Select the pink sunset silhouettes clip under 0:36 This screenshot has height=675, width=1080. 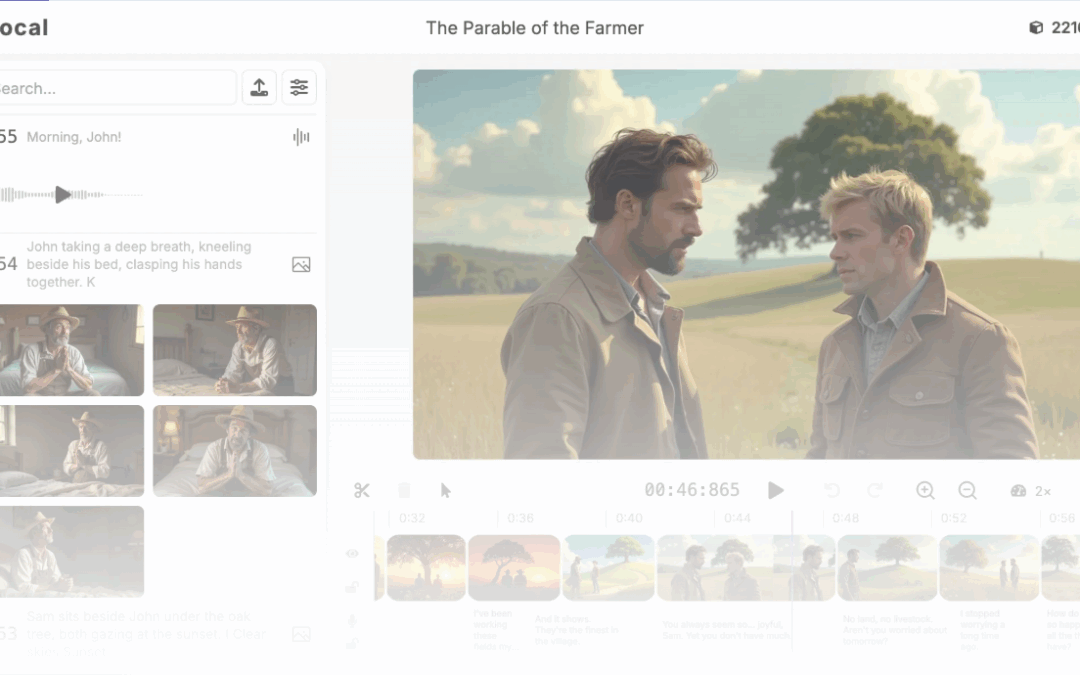pos(514,568)
